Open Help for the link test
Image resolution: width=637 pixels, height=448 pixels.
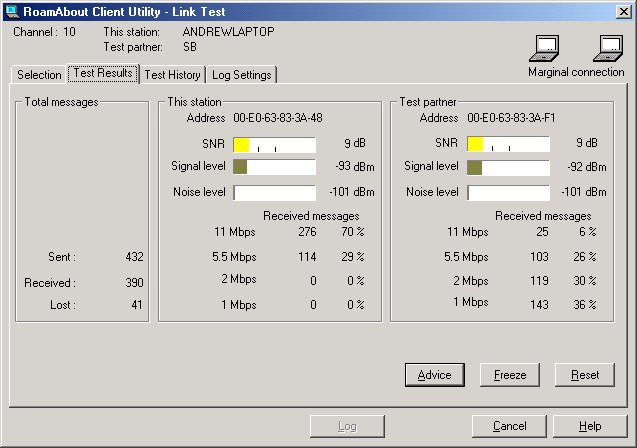pos(589,426)
